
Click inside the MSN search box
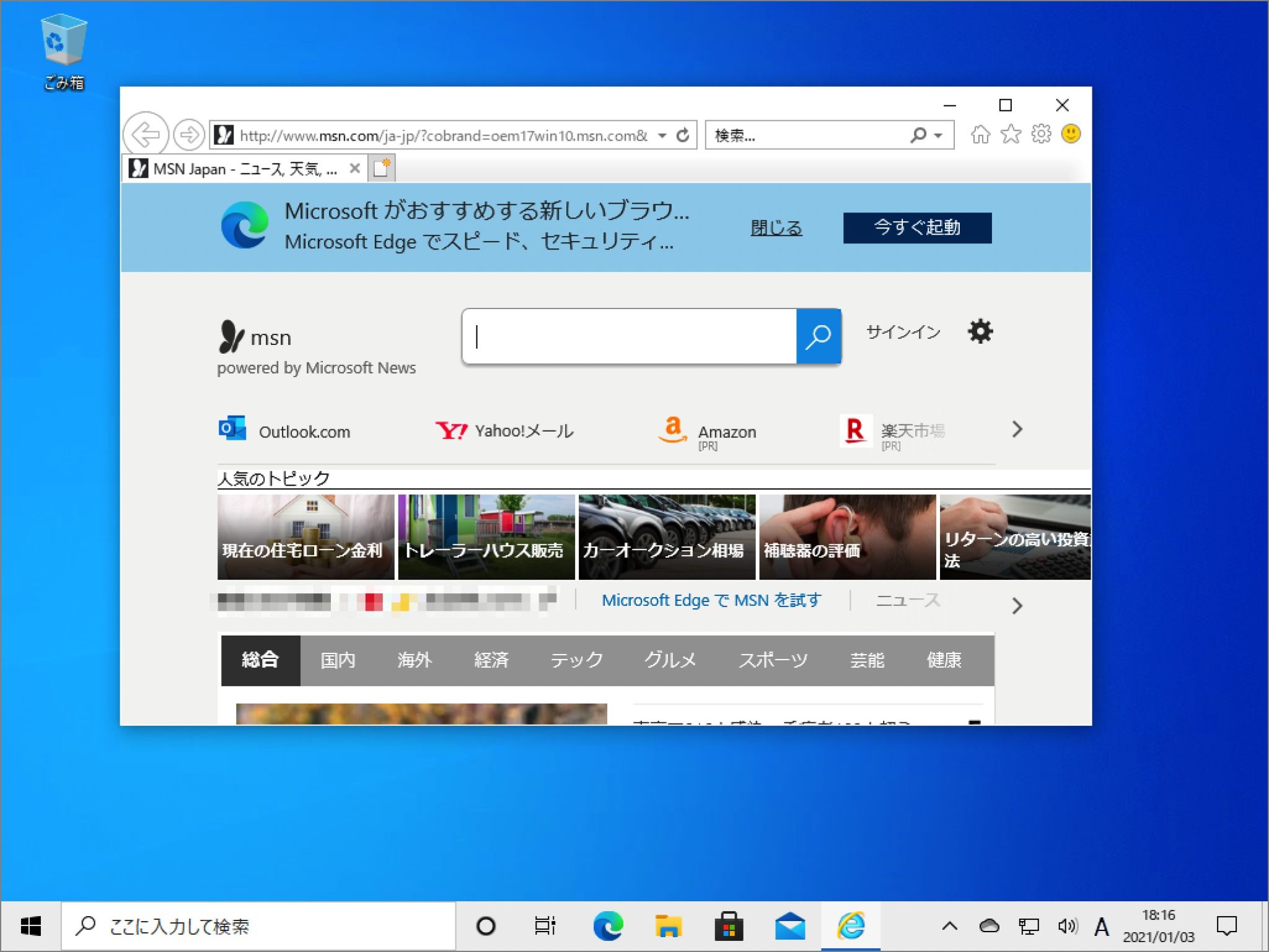pos(626,336)
